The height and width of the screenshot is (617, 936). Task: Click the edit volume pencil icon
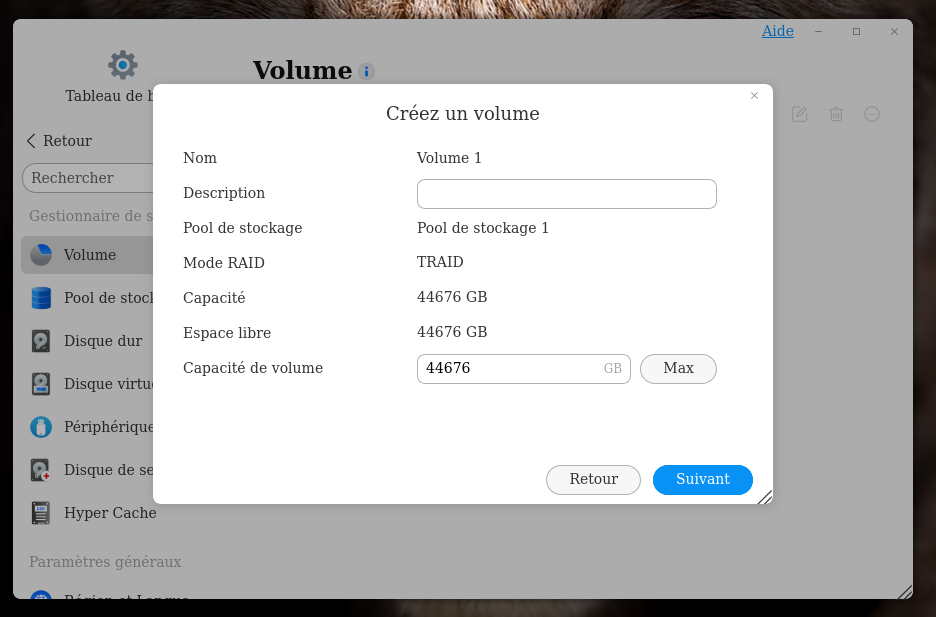(800, 114)
